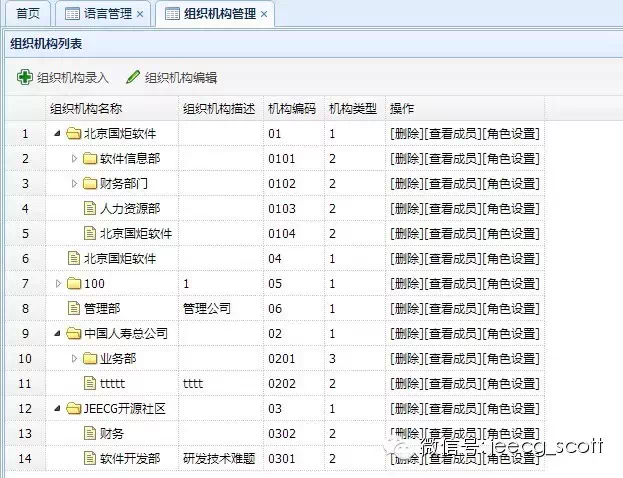Screen dimensions: 623x478
Task: Click the document icon next to 管理部
Action: coord(74,308)
